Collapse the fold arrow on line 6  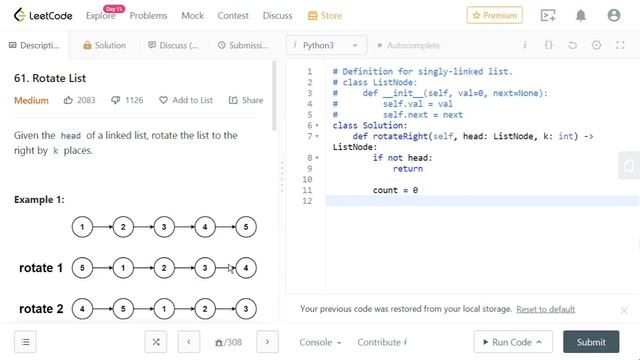click(x=317, y=126)
